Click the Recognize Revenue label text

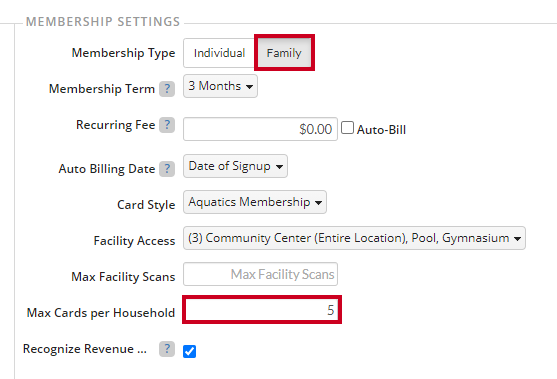pos(85,349)
